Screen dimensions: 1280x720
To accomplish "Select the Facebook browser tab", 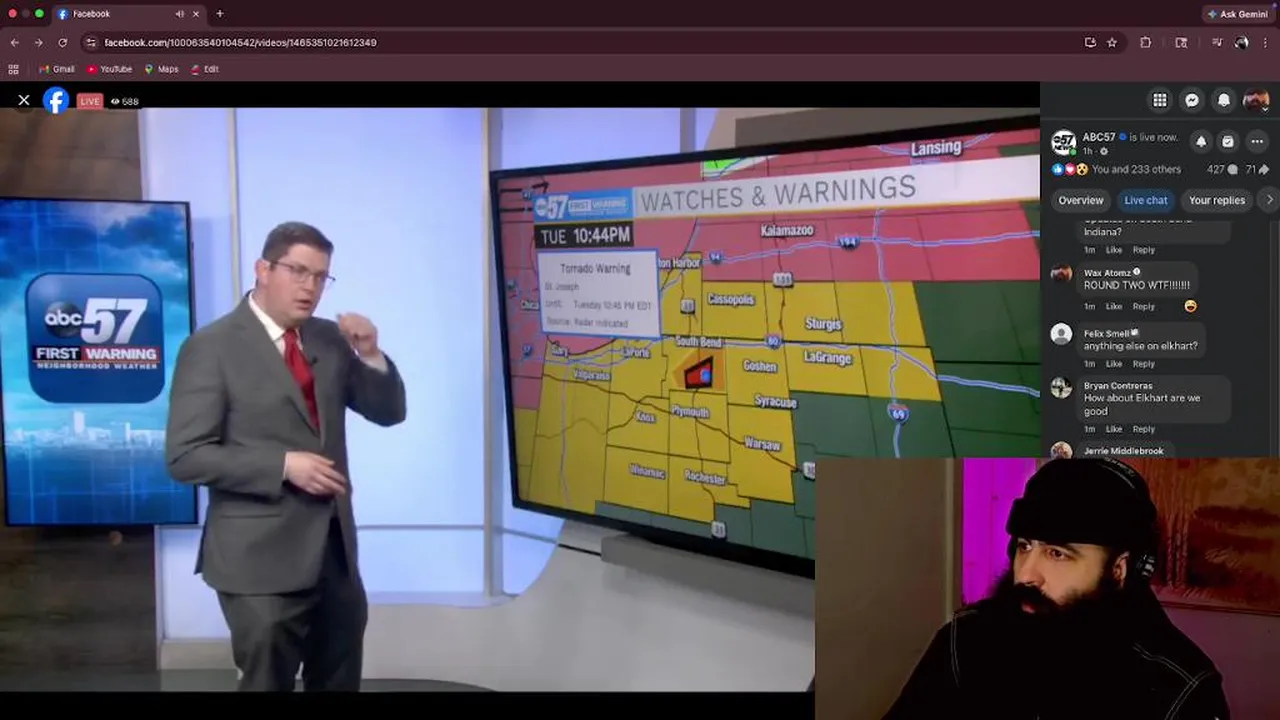I will [x=128, y=14].
